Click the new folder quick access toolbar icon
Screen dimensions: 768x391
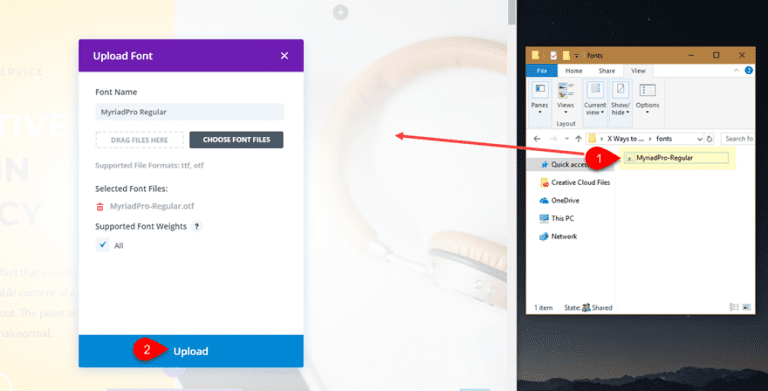coord(566,55)
